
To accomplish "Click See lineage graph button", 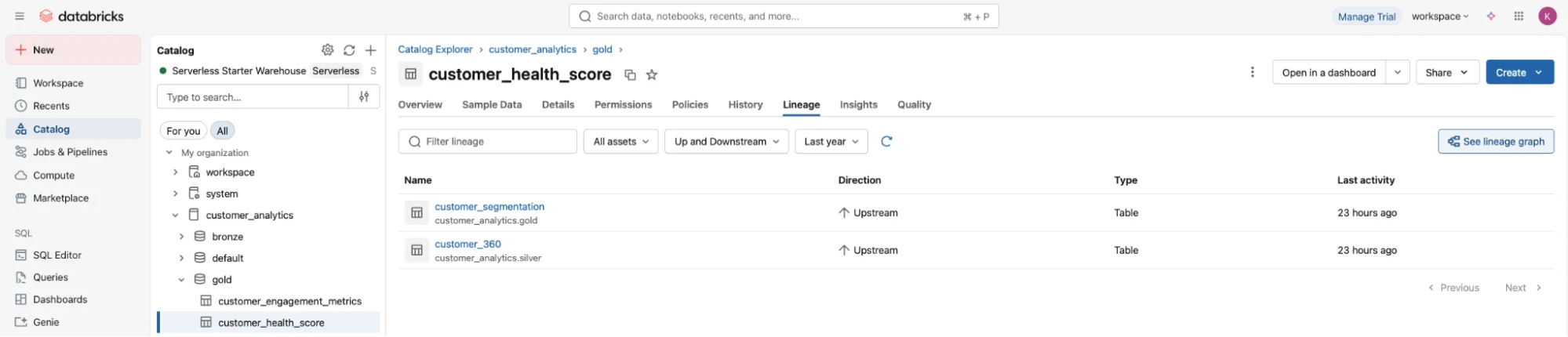I will pyautogui.click(x=1496, y=142).
